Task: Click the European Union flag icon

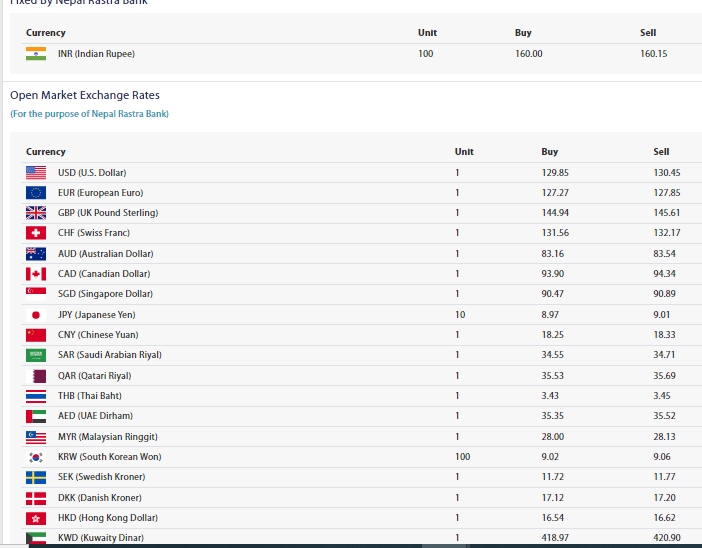Action: click(x=36, y=193)
